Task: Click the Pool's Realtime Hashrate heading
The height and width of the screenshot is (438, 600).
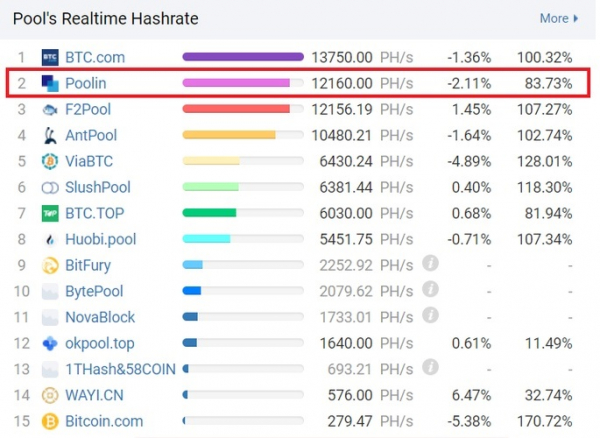Action: [x=106, y=19]
